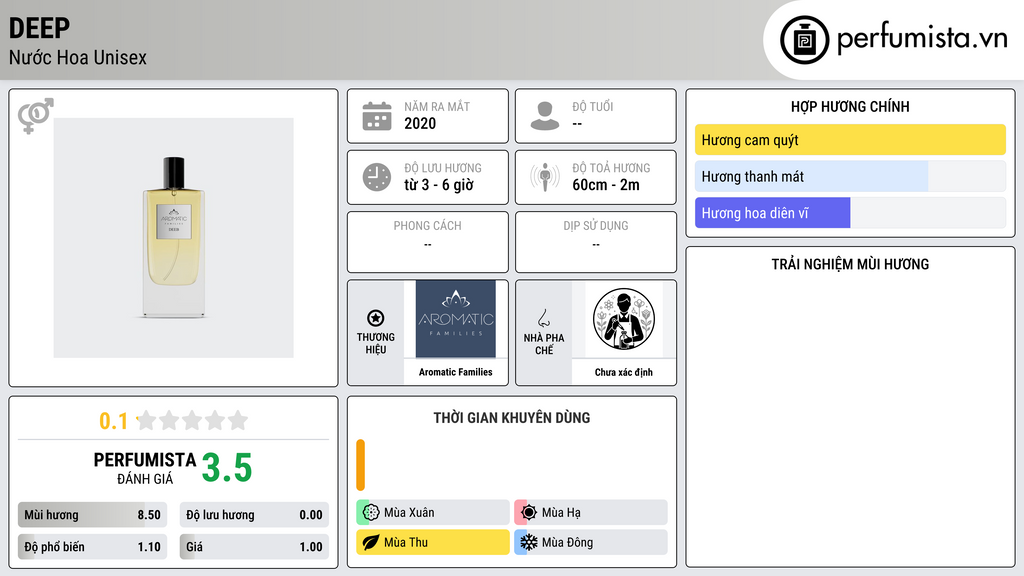
Task: Click the orange vertical time-of-day bar
Action: pos(360,465)
